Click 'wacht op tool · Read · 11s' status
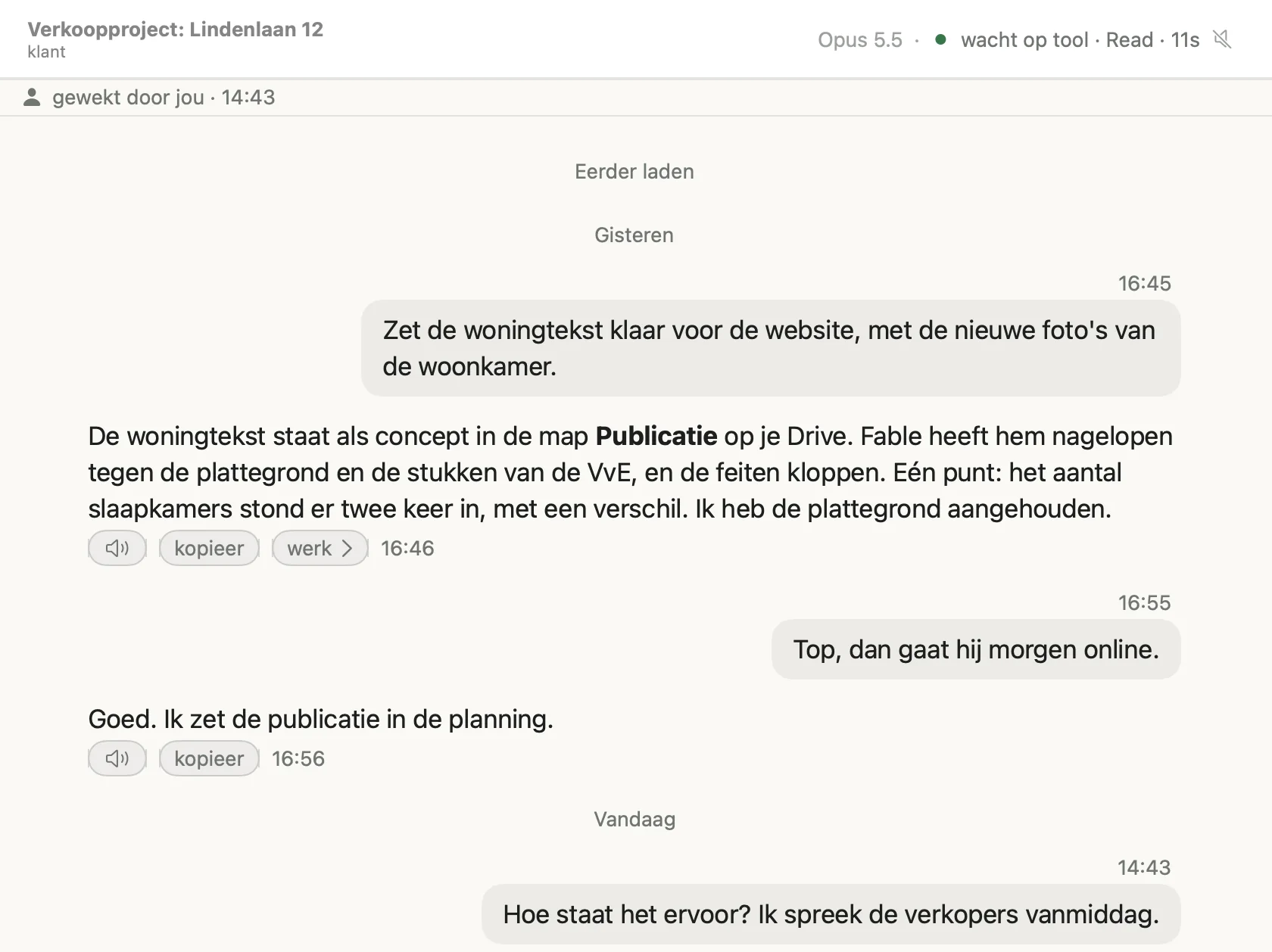 point(1080,40)
